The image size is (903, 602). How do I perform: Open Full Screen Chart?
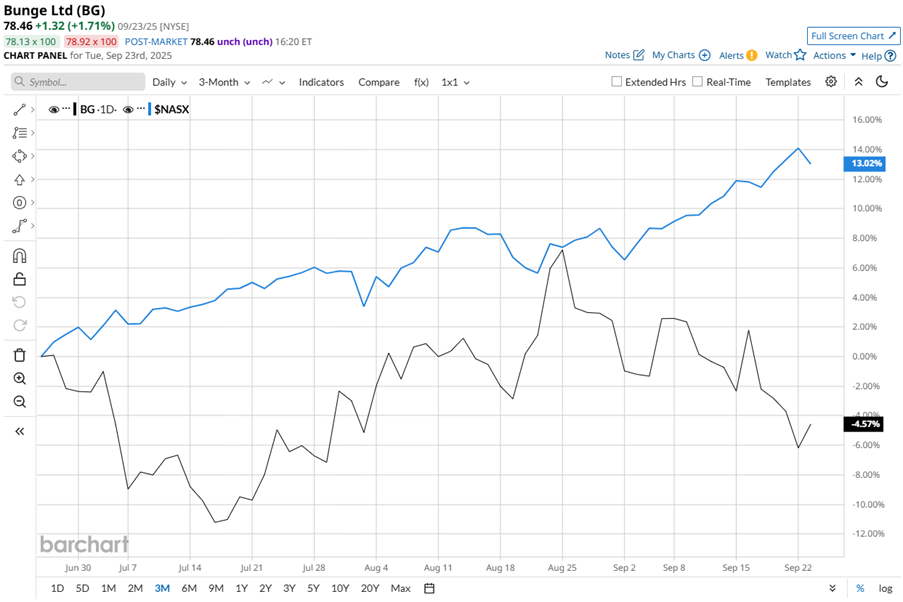click(x=853, y=36)
